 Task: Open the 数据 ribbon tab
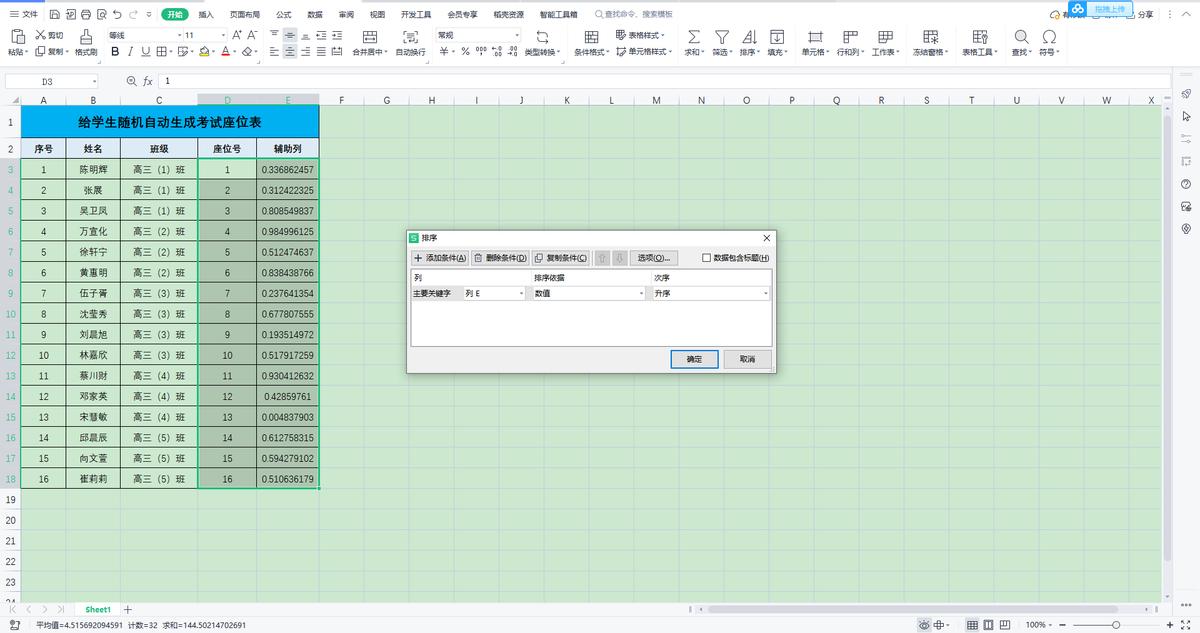coord(315,15)
